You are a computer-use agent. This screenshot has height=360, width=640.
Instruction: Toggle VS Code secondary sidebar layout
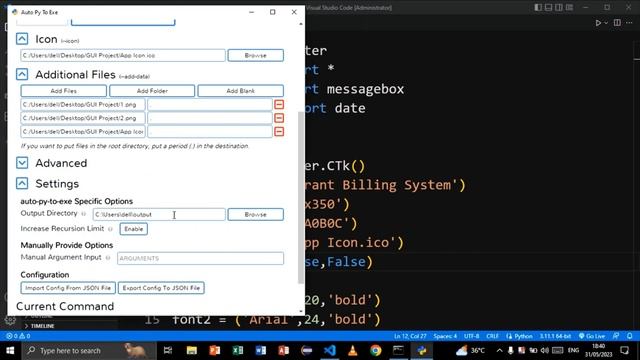tap(558, 7)
